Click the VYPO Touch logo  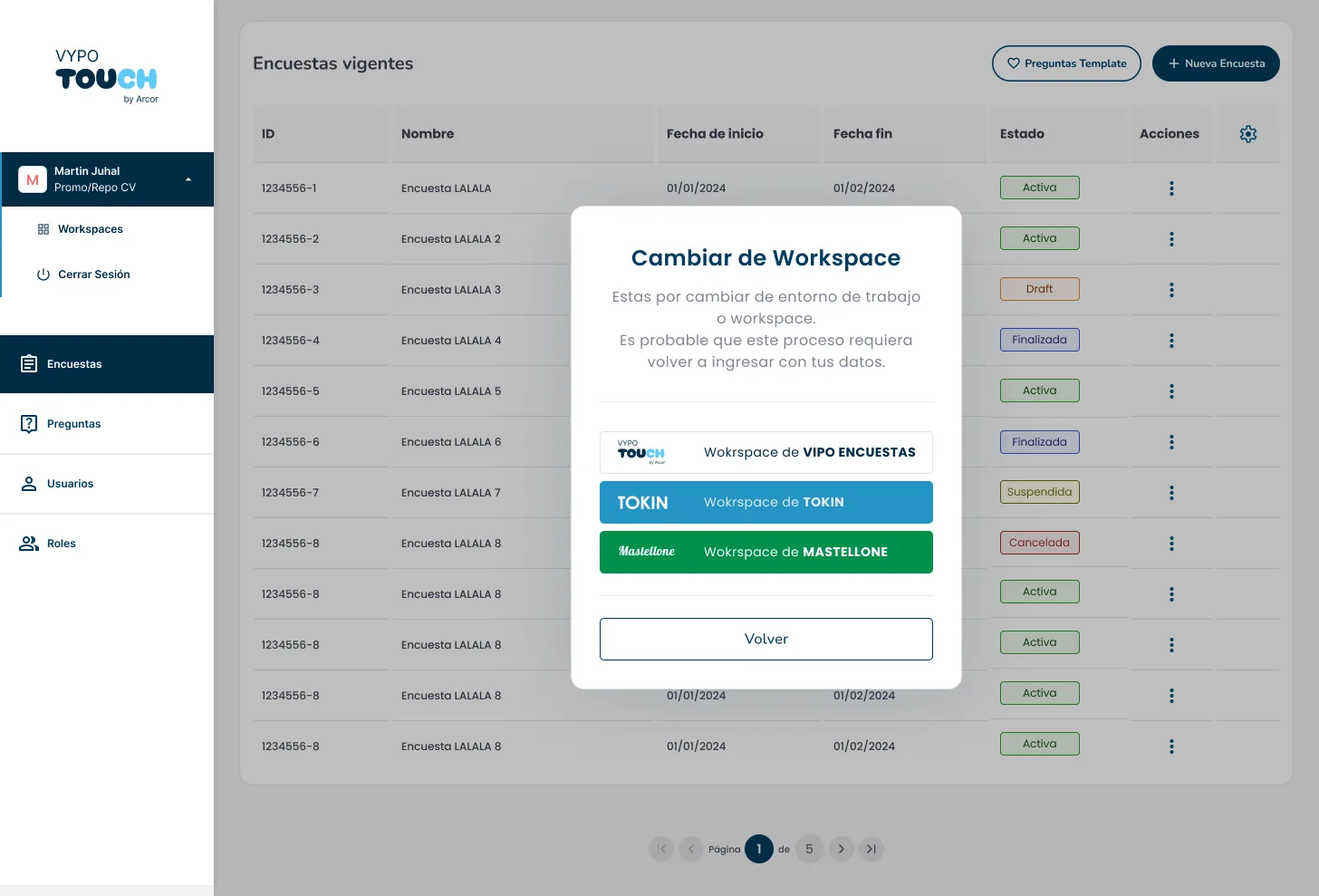pyautogui.click(x=107, y=76)
